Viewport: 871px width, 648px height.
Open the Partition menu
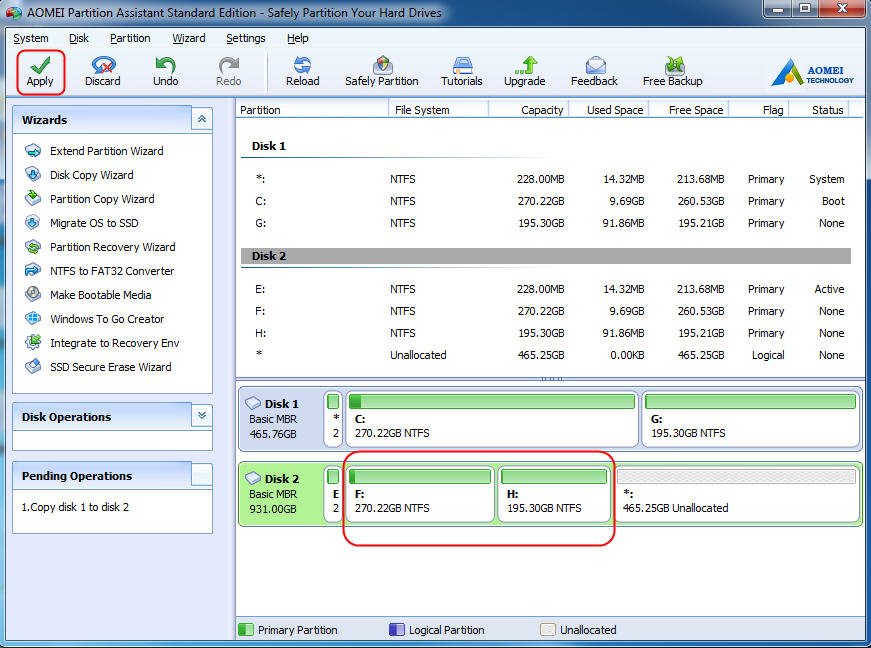click(x=130, y=38)
